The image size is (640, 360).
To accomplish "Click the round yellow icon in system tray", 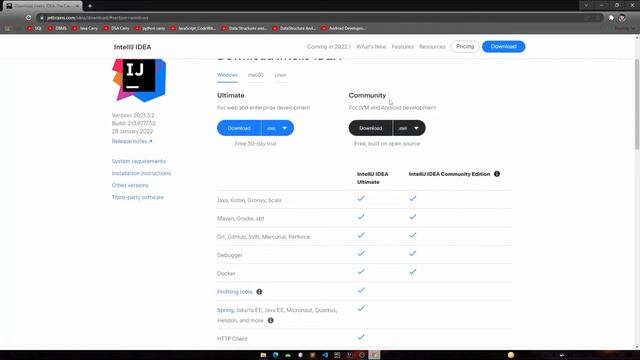I will pyautogui.click(x=511, y=355).
